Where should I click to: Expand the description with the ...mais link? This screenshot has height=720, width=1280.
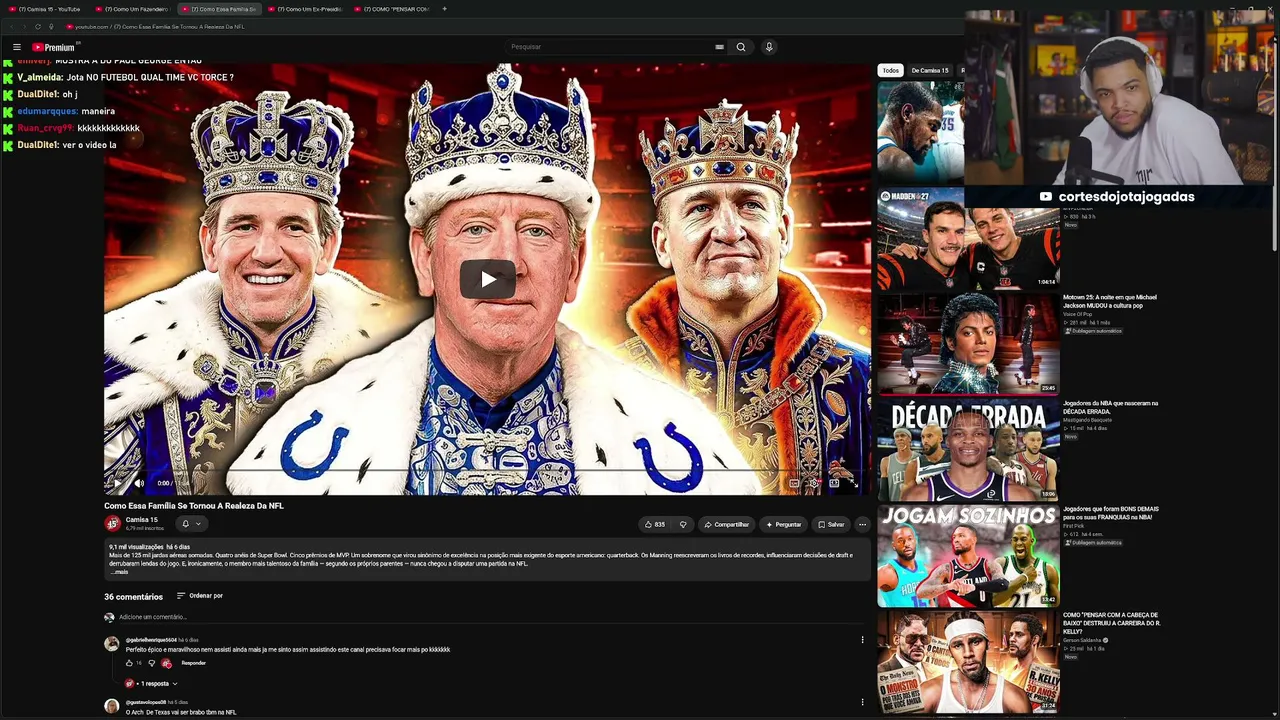point(119,572)
